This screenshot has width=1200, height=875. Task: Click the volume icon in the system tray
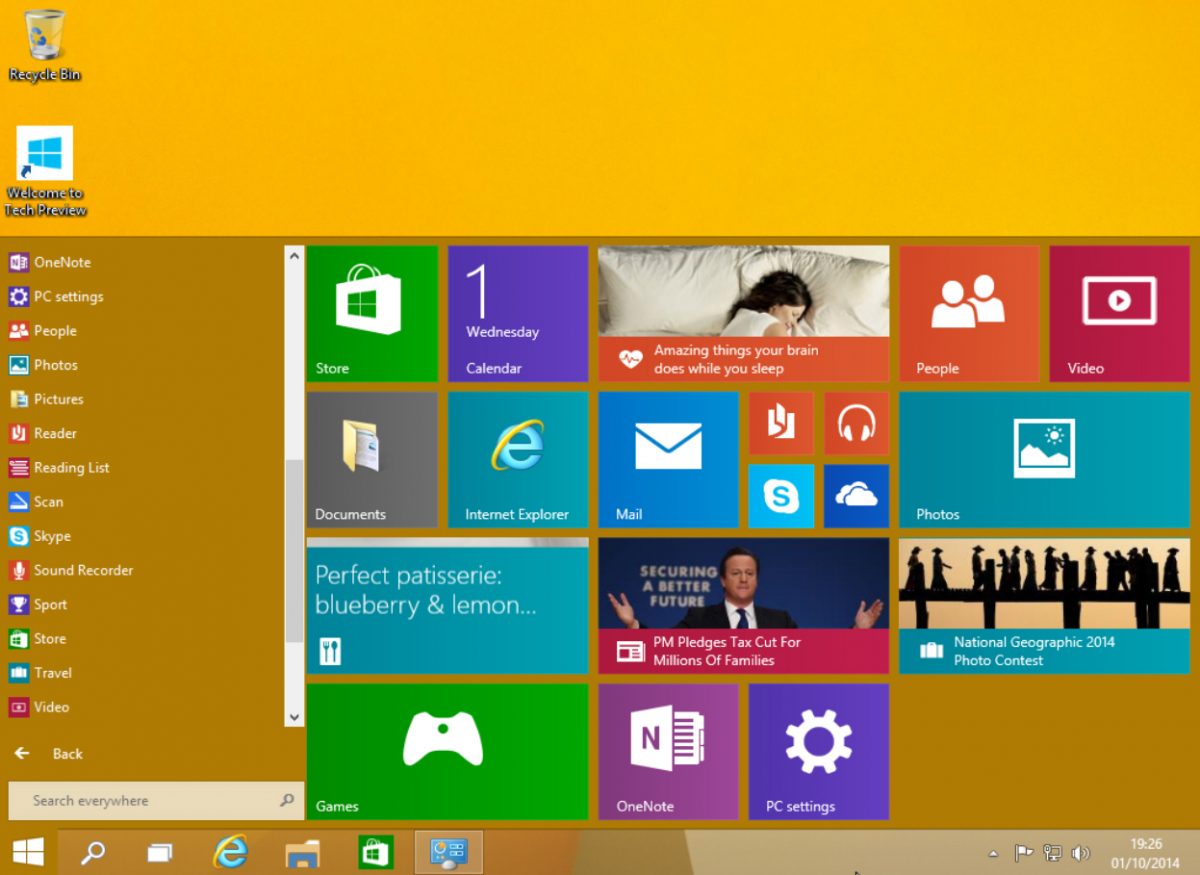pyautogui.click(x=1082, y=852)
